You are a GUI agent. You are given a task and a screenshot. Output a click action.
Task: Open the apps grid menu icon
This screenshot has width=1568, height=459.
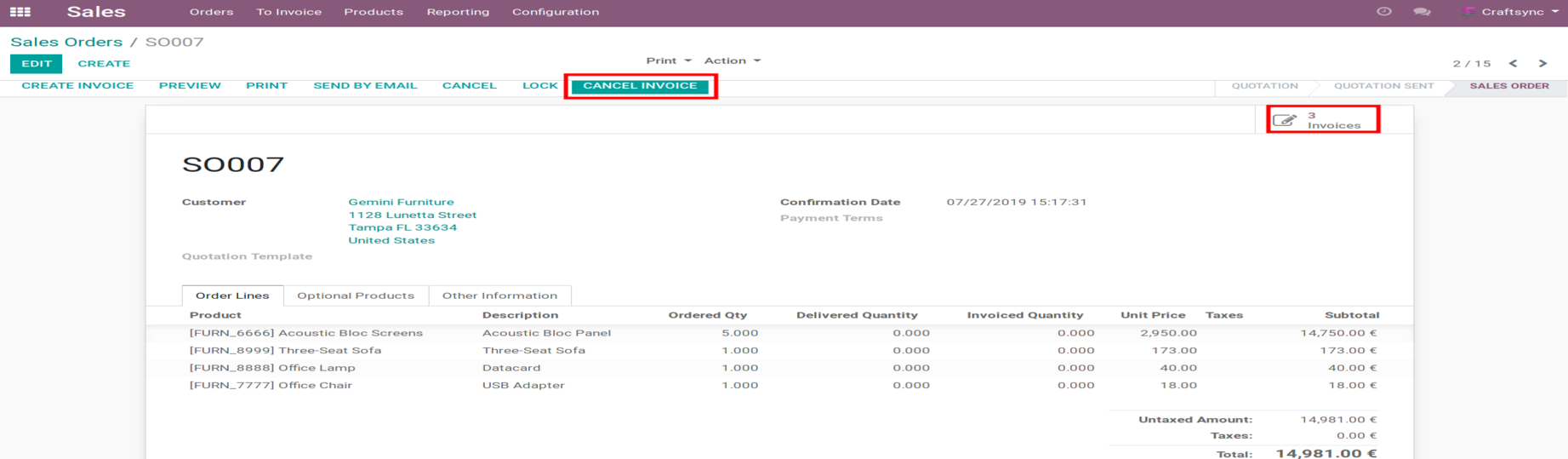tap(20, 12)
